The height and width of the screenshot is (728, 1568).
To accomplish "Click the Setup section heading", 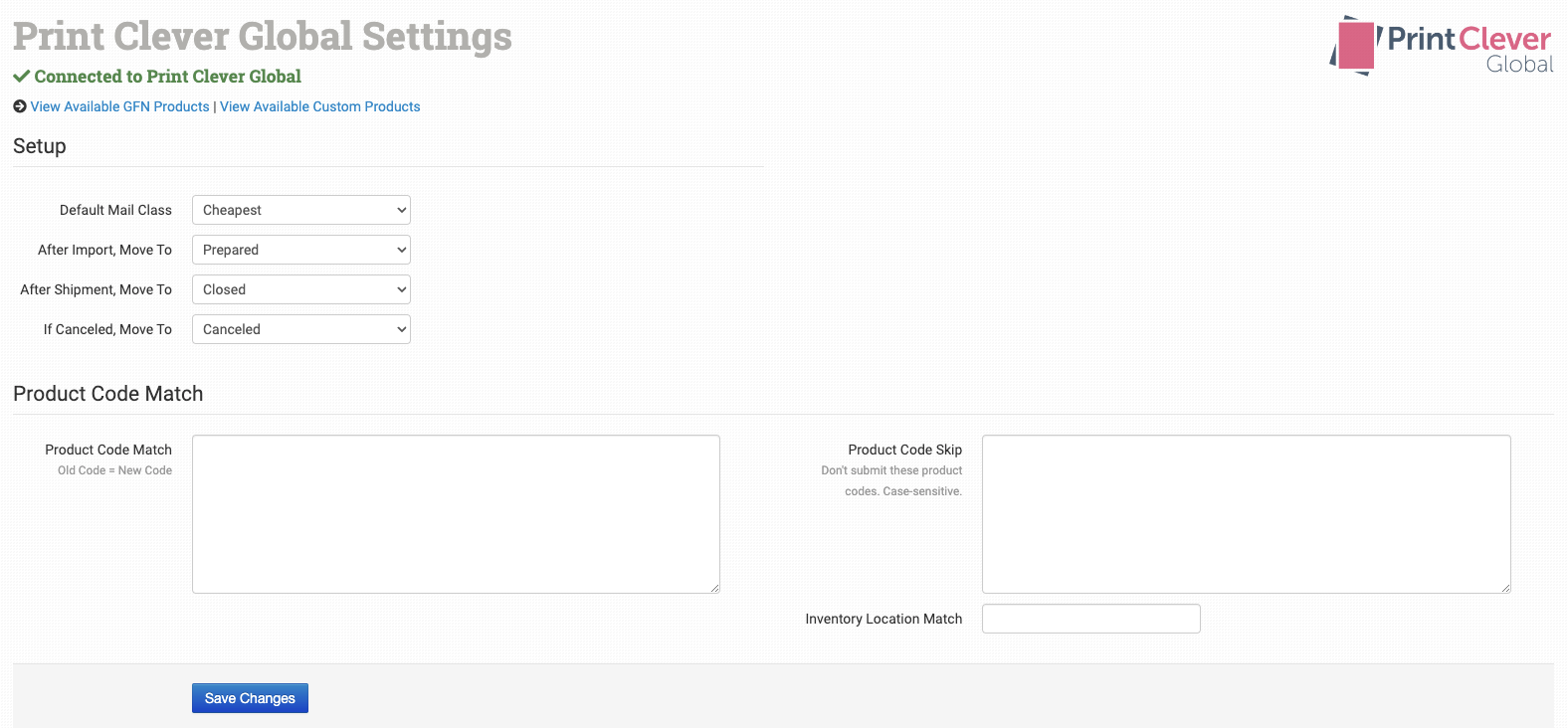I will (x=40, y=146).
